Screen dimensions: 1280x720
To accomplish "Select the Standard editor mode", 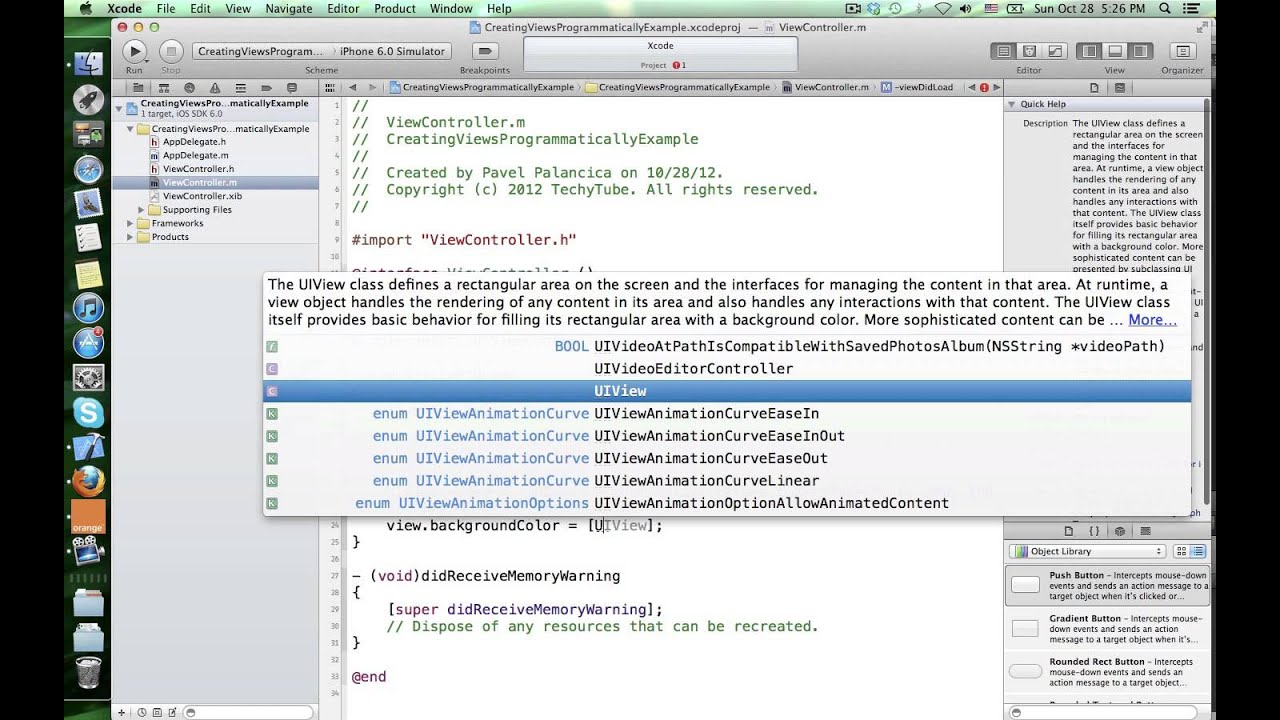I will (x=1003, y=51).
